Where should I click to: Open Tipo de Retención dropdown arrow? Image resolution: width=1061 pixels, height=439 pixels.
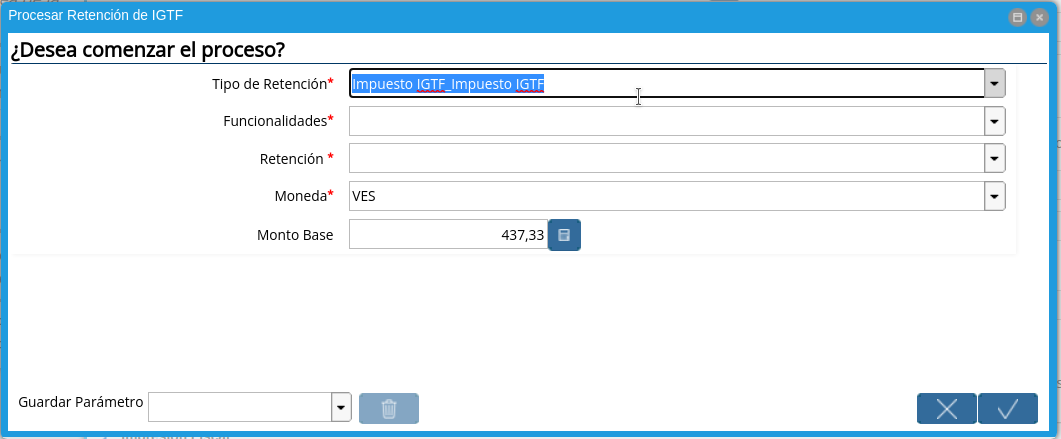[995, 83]
